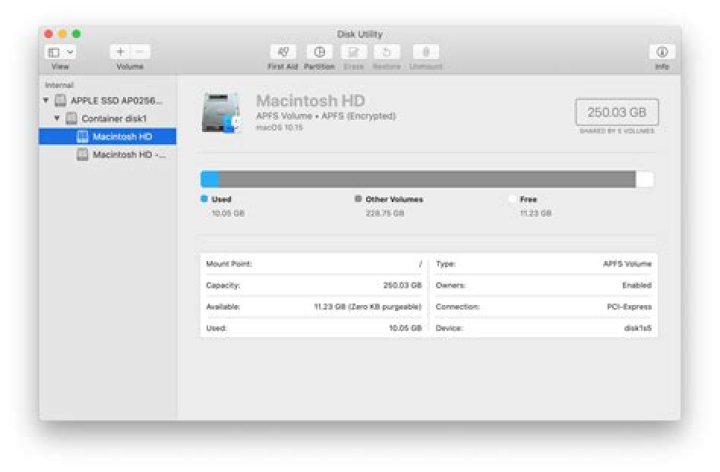Screen dimensions: 720x472
Task: Click the blue Used portion of usage bar
Action: 210,179
